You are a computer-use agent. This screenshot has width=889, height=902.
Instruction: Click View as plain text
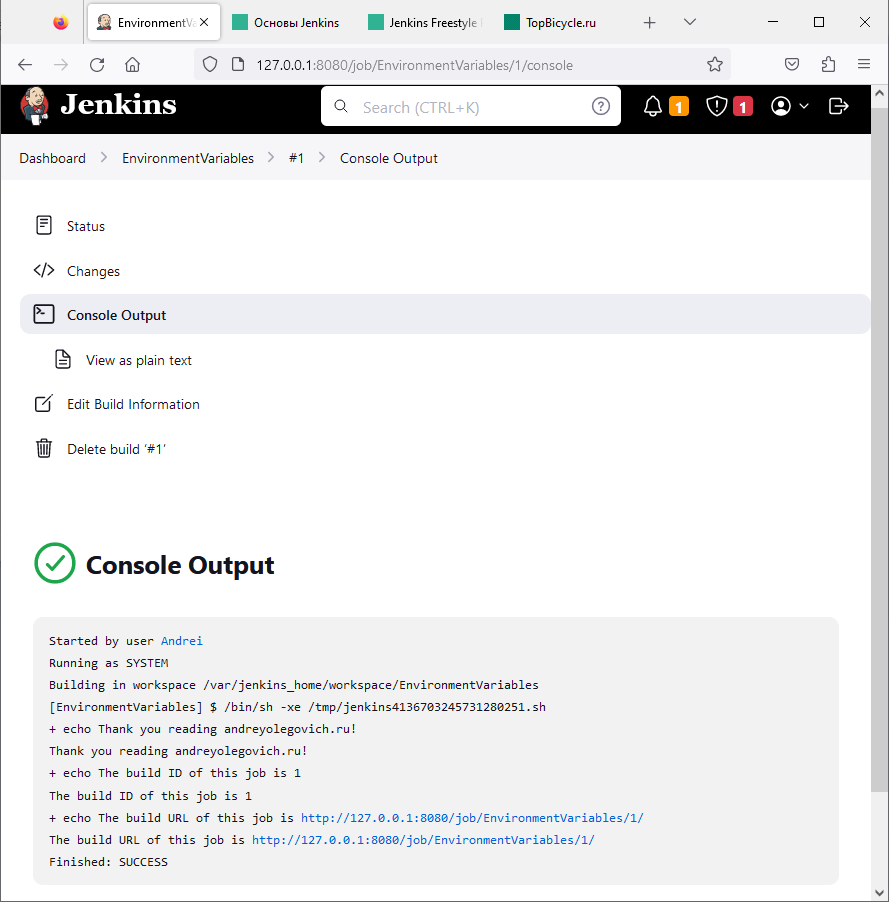(x=139, y=360)
